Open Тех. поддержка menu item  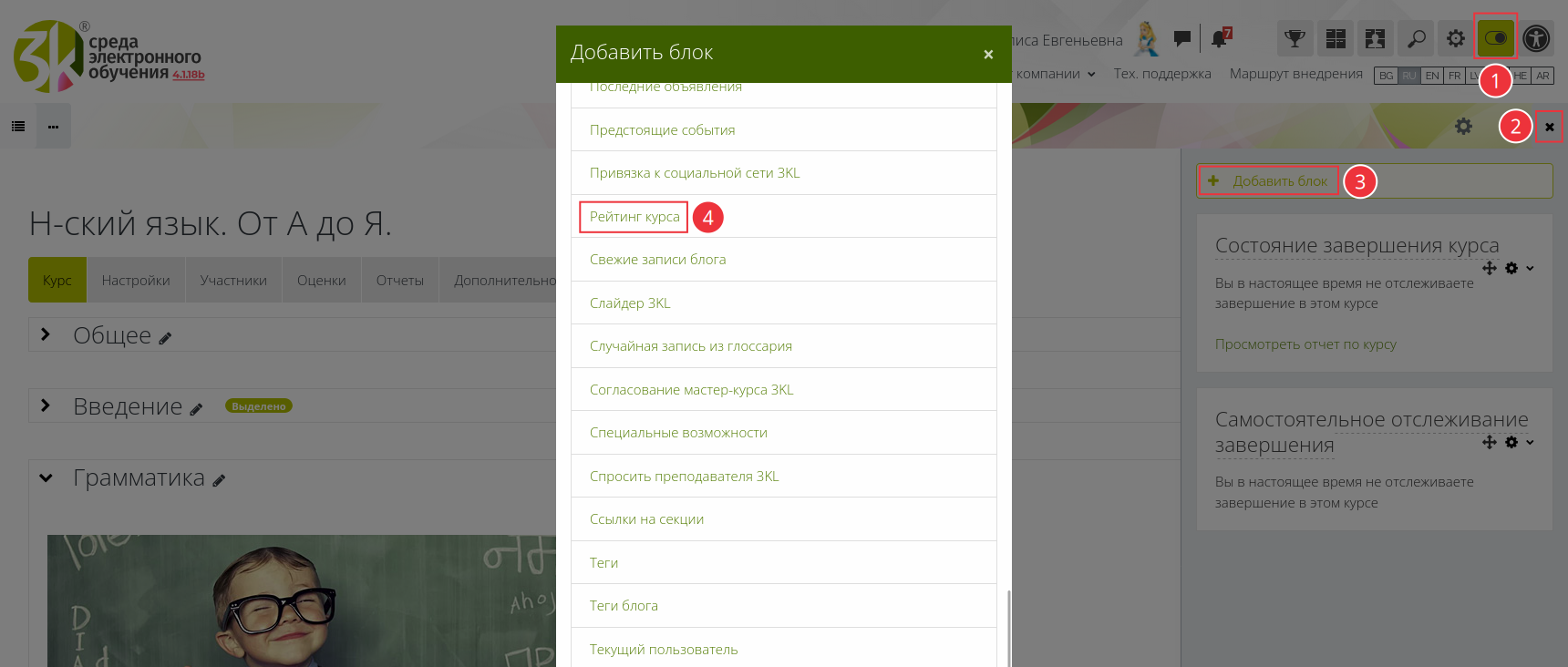(x=1162, y=74)
